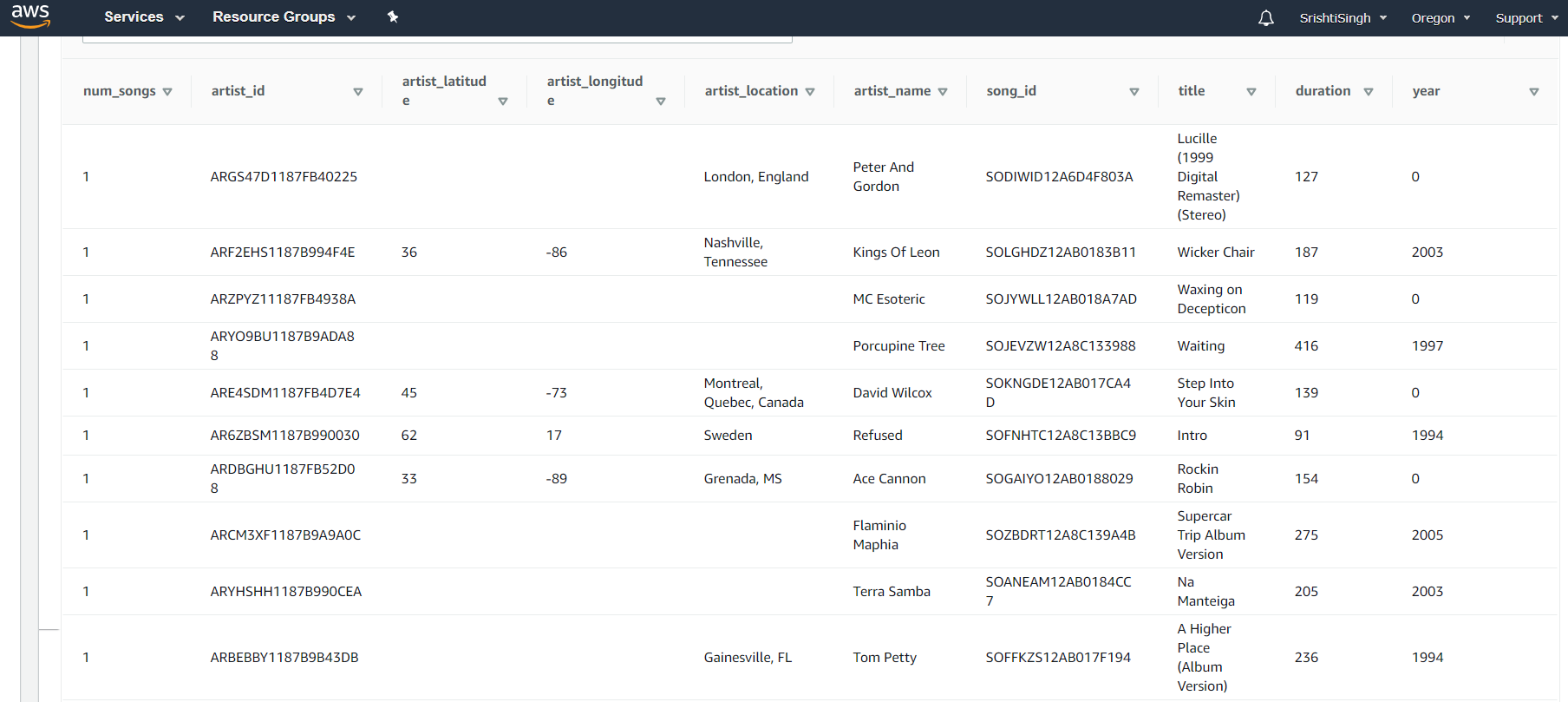Select the Na Manteiga title
This screenshot has width=1568, height=702.
click(1206, 592)
